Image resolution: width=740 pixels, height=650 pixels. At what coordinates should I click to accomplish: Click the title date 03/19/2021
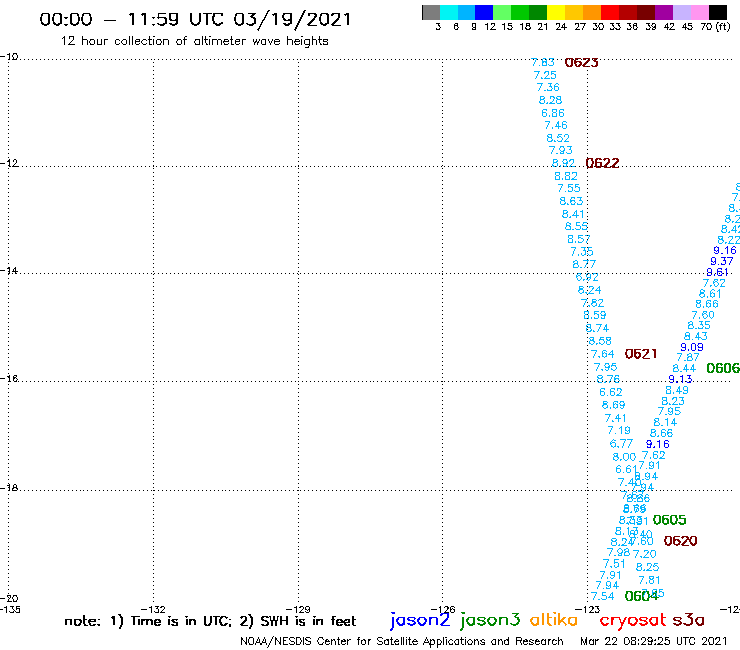[x=292, y=20]
